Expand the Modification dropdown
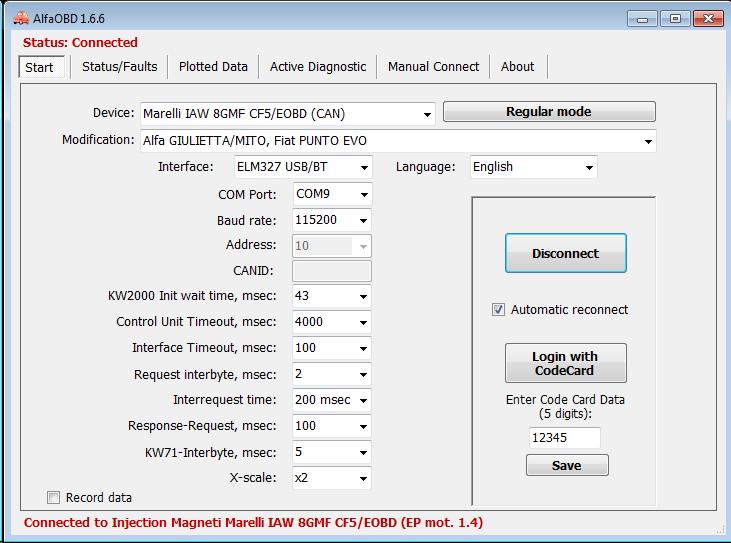Viewport: 731px width, 543px height. pos(648,141)
